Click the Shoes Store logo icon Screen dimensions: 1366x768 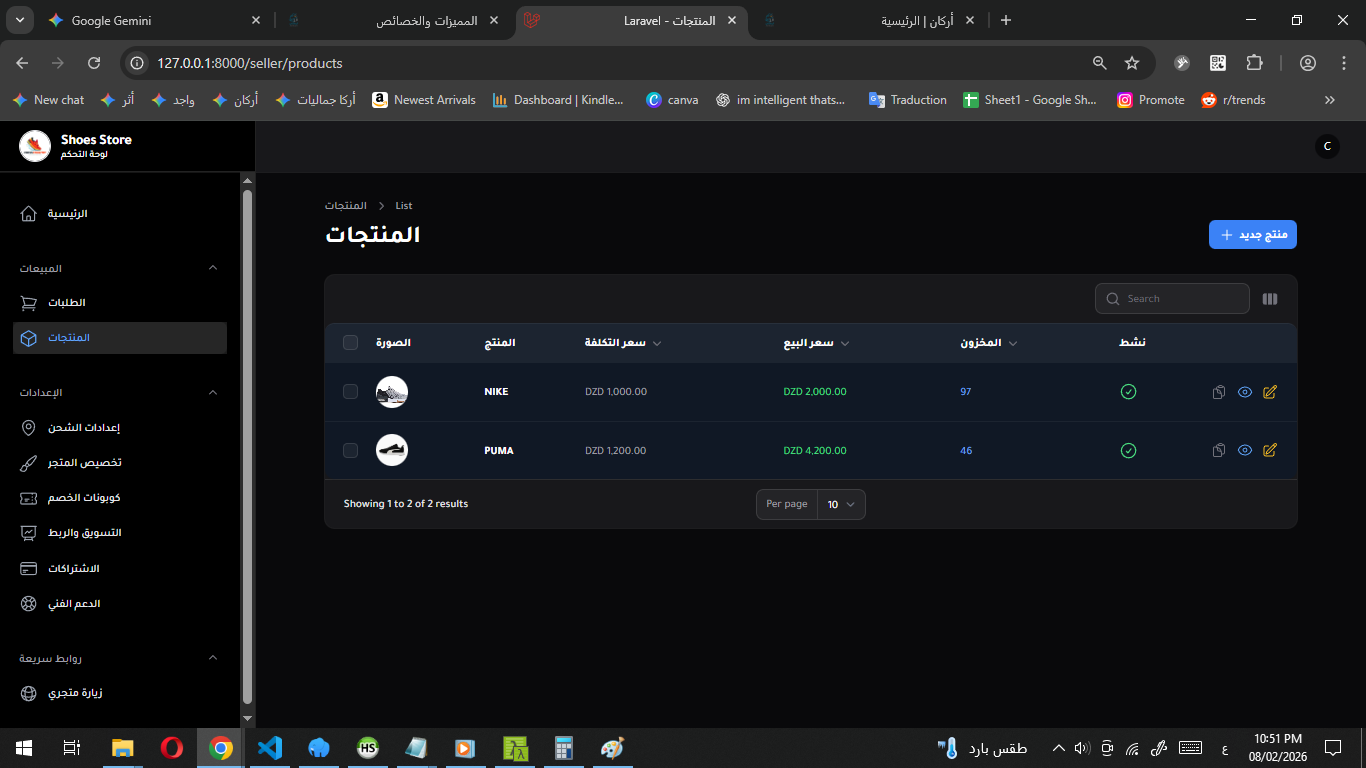[x=35, y=146]
